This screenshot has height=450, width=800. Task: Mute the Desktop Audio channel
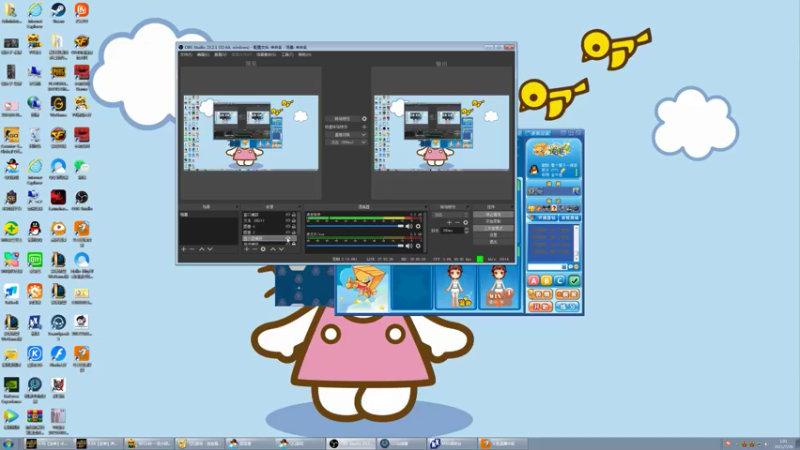click(x=409, y=226)
